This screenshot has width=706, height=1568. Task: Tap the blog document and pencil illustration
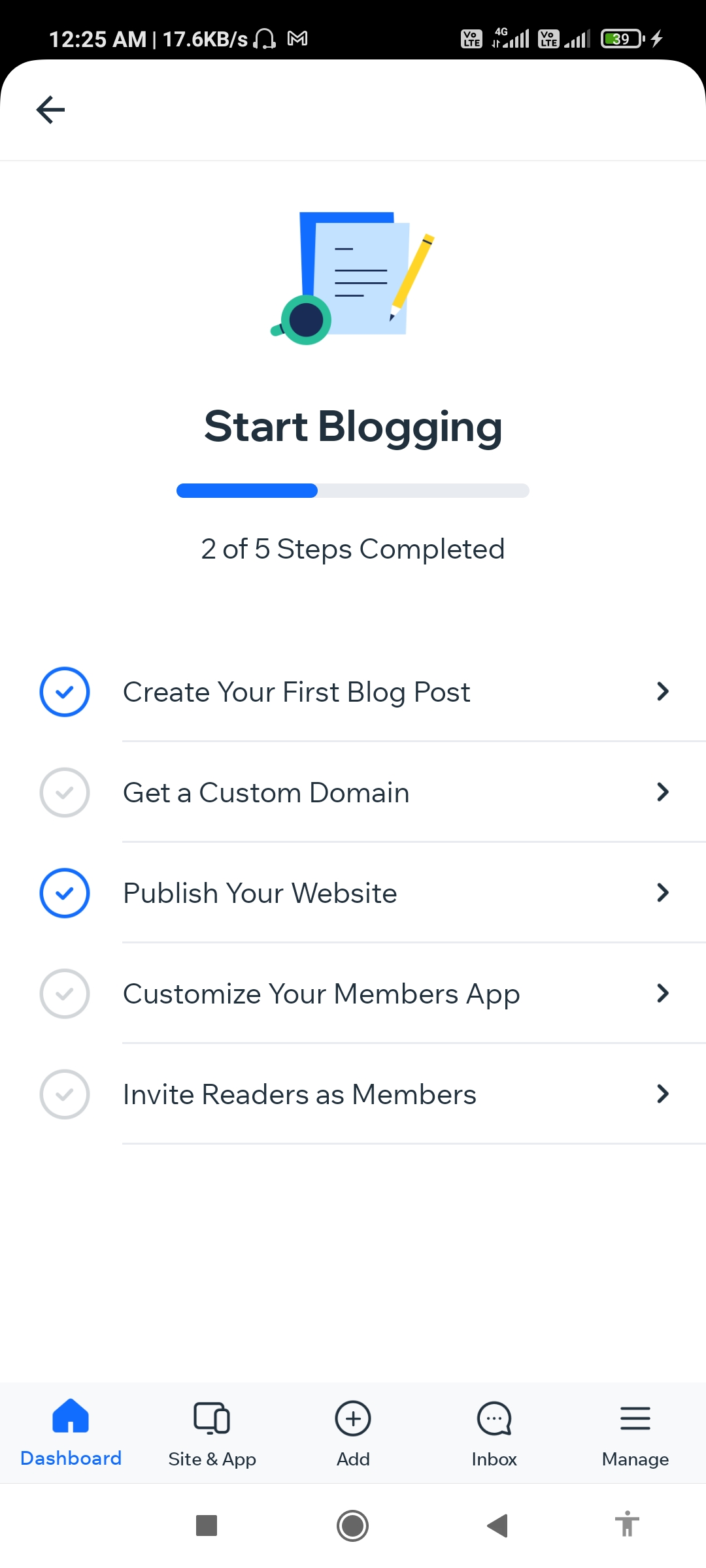pyautogui.click(x=353, y=278)
